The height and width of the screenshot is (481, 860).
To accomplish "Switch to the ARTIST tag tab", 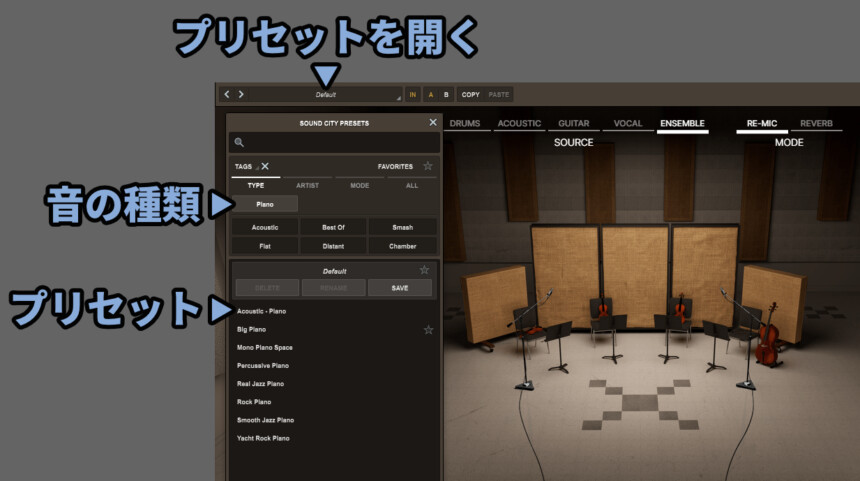I will (307, 185).
